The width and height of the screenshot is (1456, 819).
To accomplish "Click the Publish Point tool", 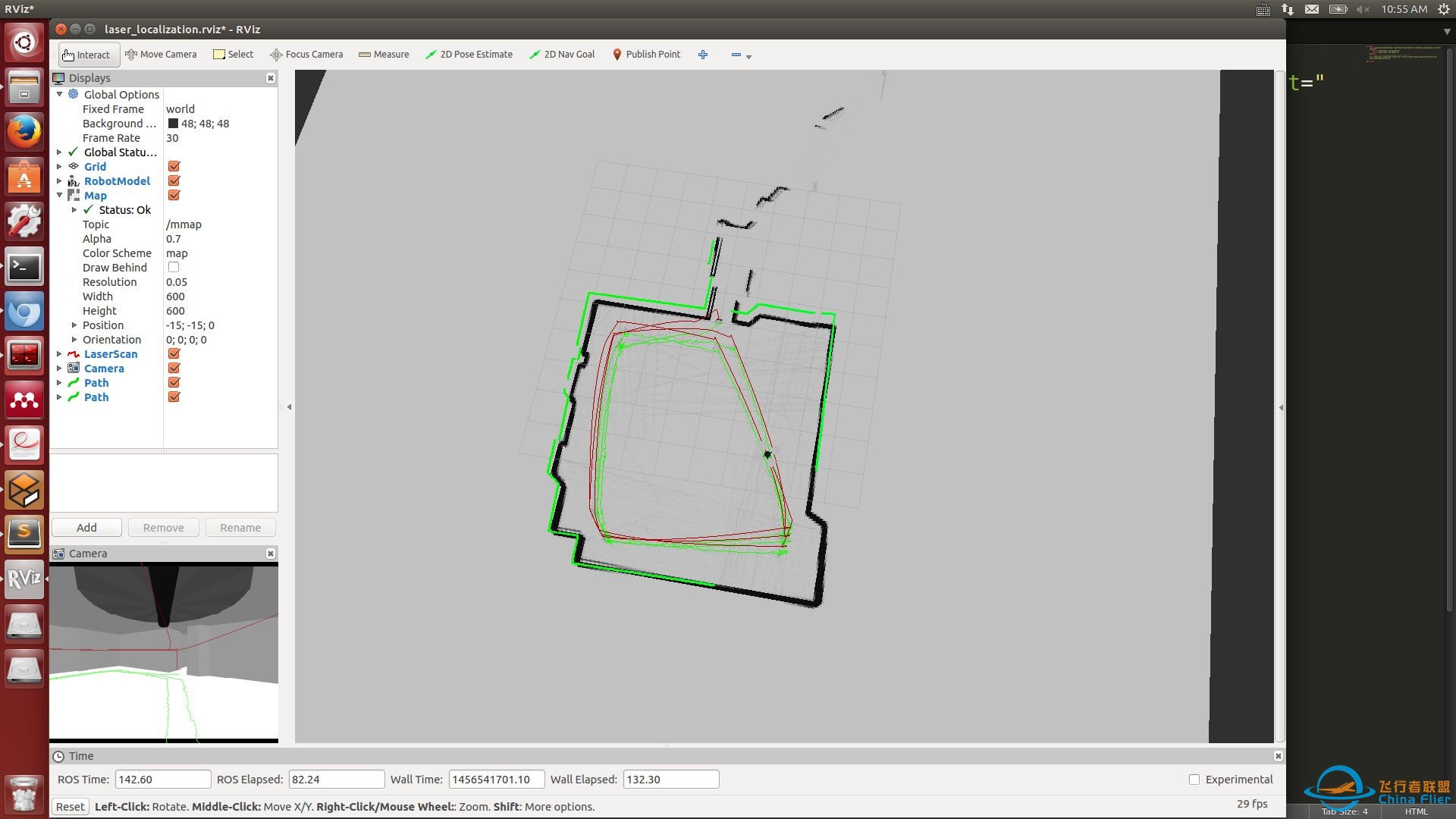I will pos(647,54).
